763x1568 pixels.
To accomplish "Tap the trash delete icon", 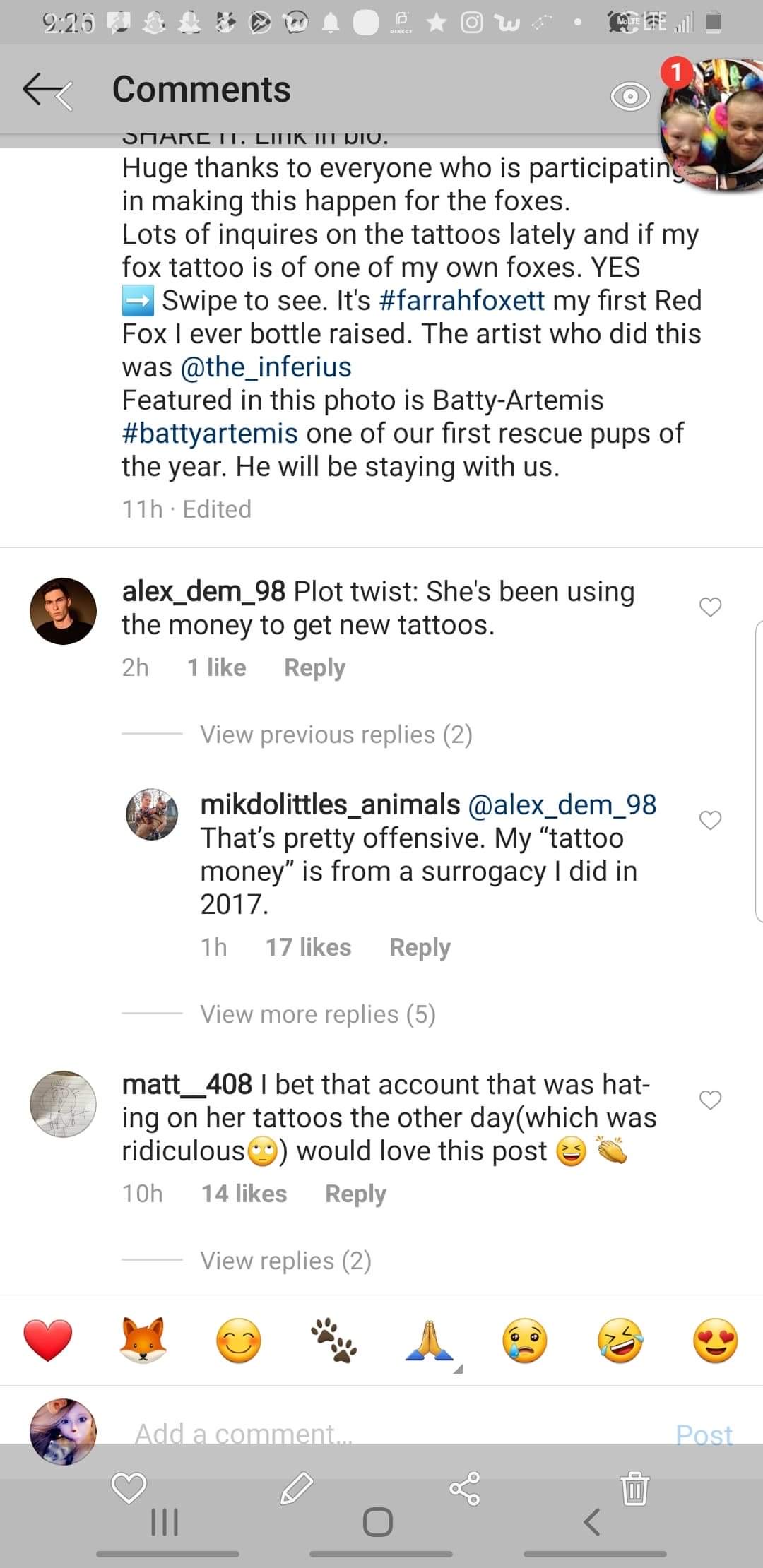I will pyautogui.click(x=634, y=1487).
